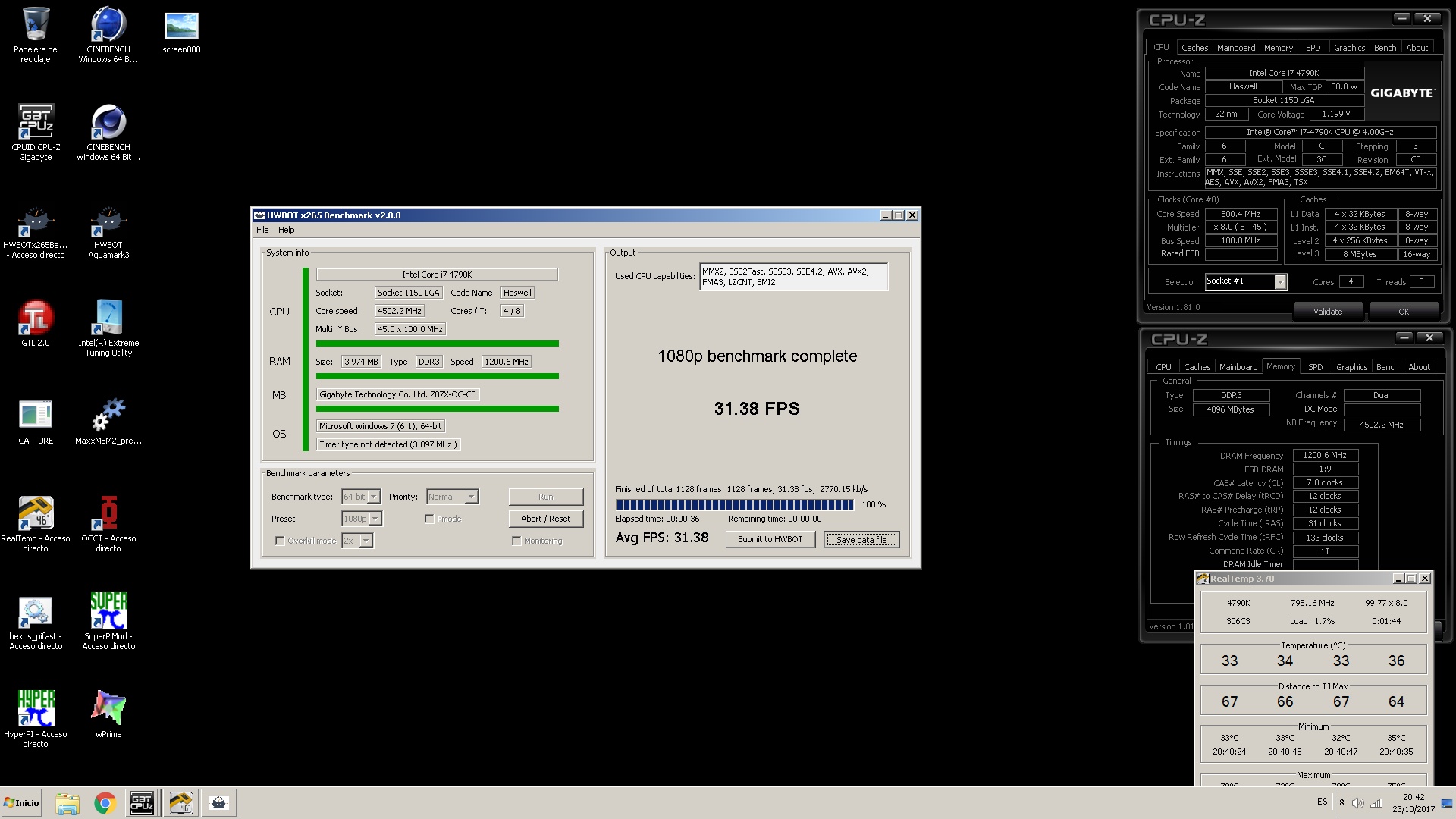The height and width of the screenshot is (819, 1456).
Task: Click OK button in upper CPU-Z window
Action: [1404, 312]
